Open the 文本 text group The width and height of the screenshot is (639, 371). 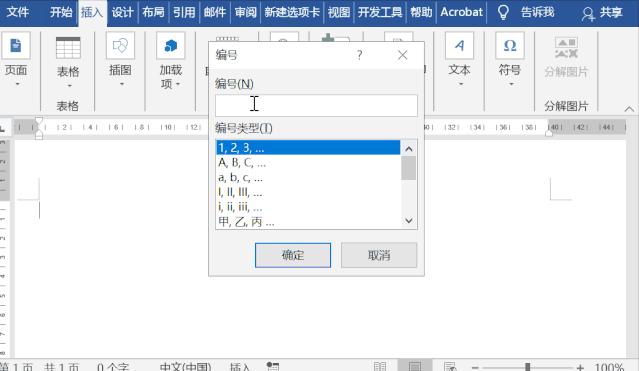tap(459, 59)
